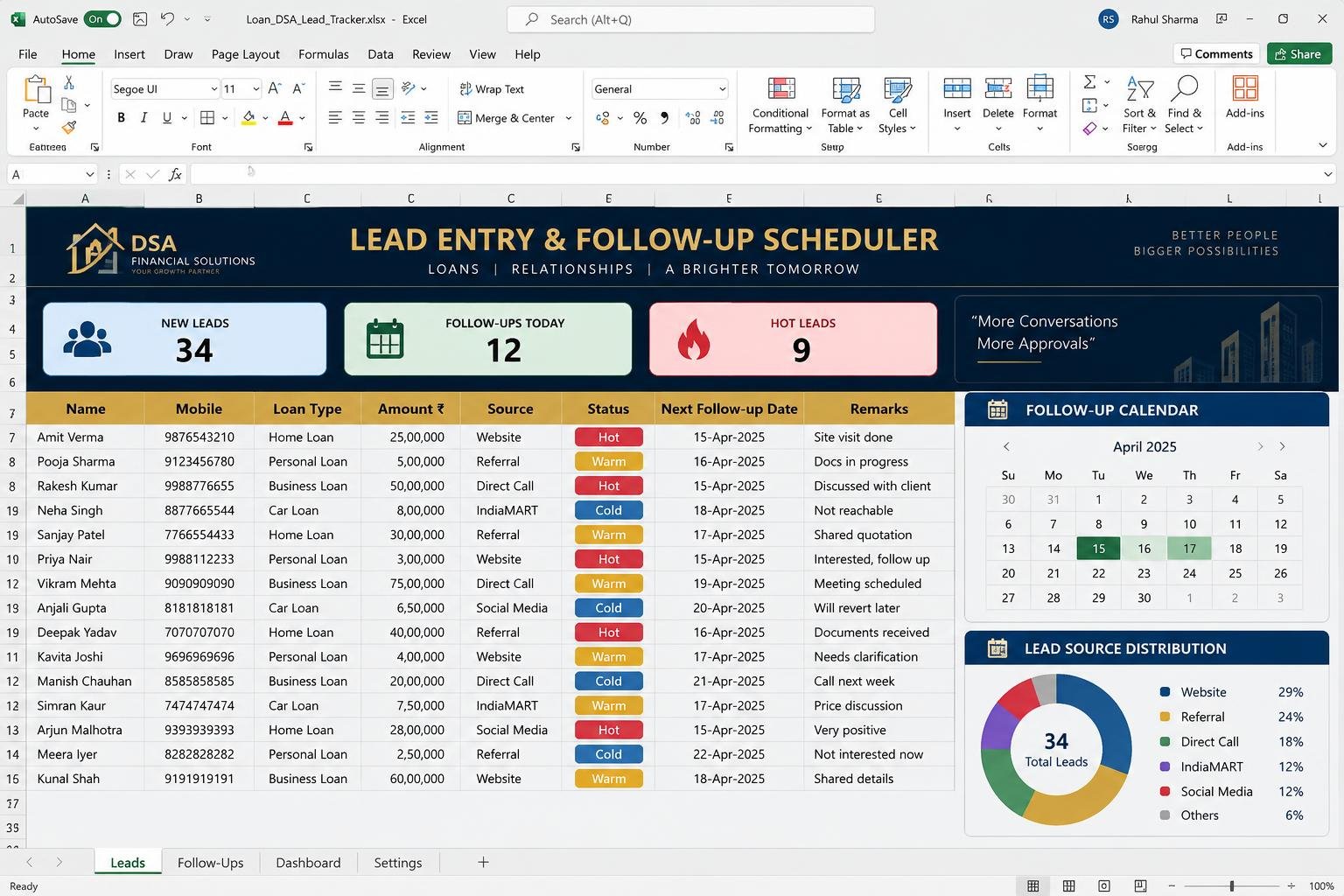
Task: Click the Format cells icon
Action: [1039, 88]
